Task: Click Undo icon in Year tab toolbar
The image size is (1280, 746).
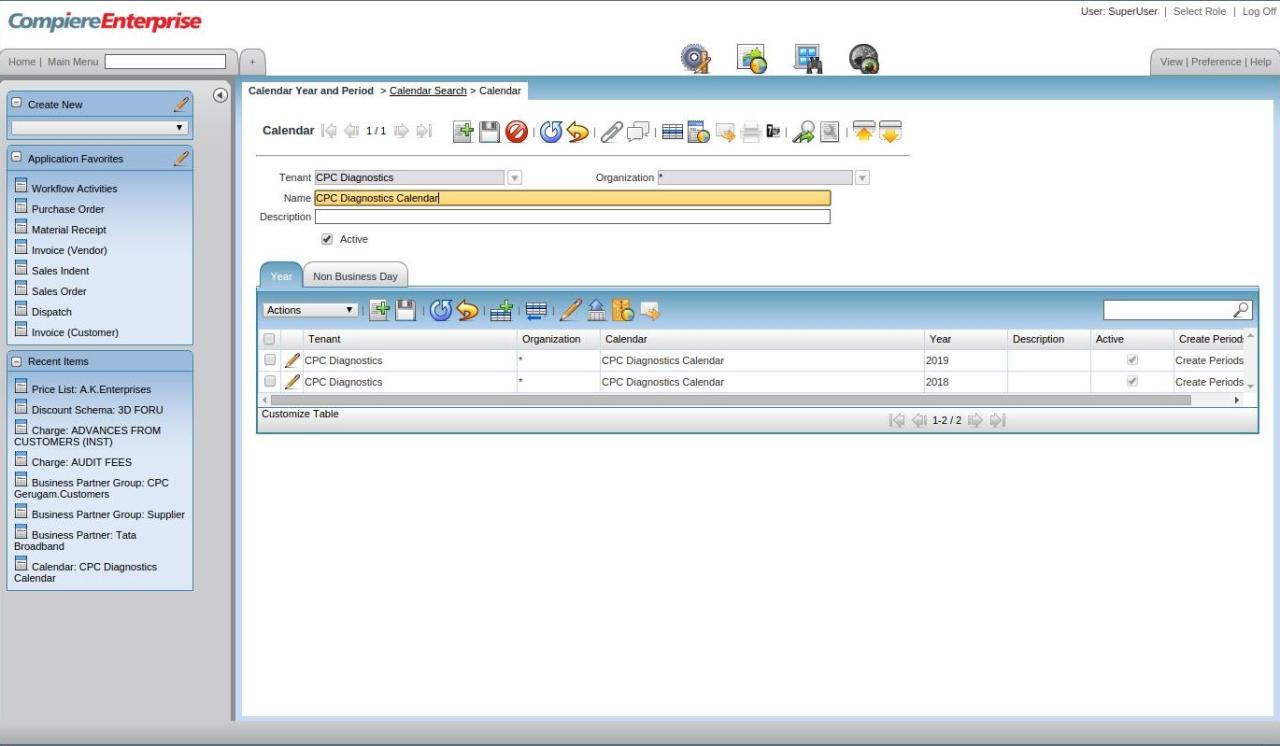Action: click(467, 311)
